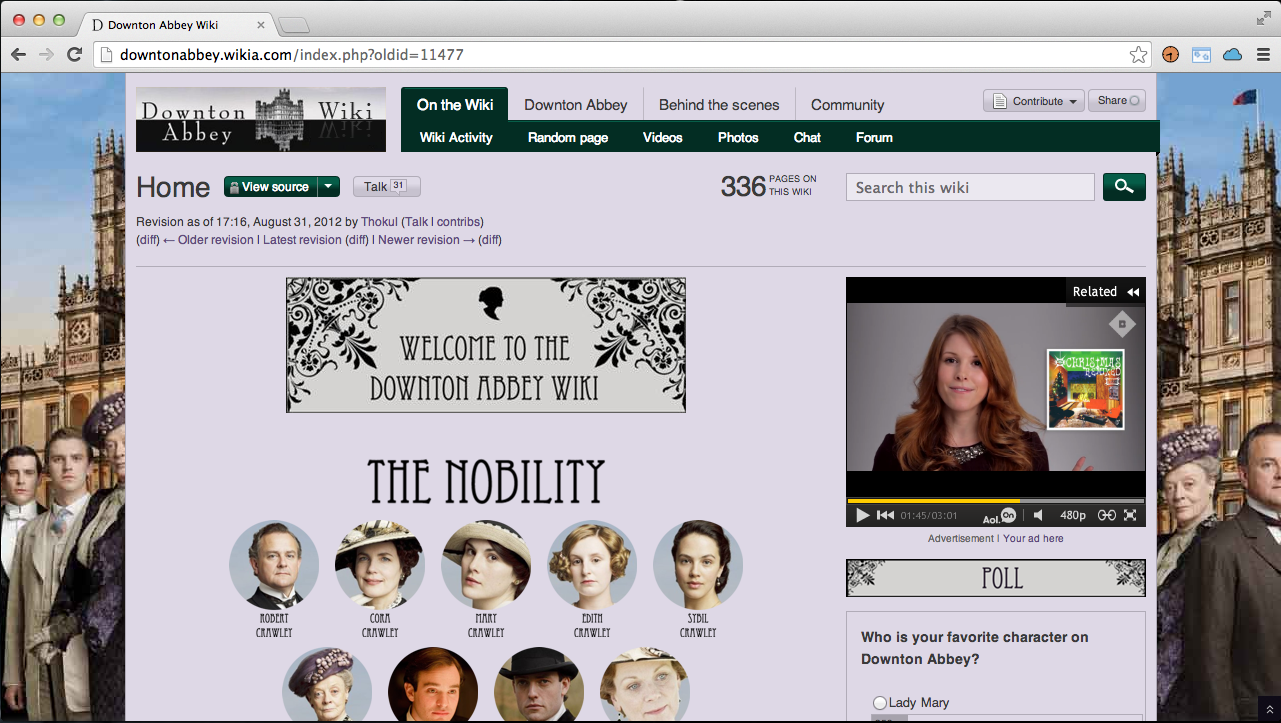
Task: Click the new tab button
Action: (x=293, y=25)
